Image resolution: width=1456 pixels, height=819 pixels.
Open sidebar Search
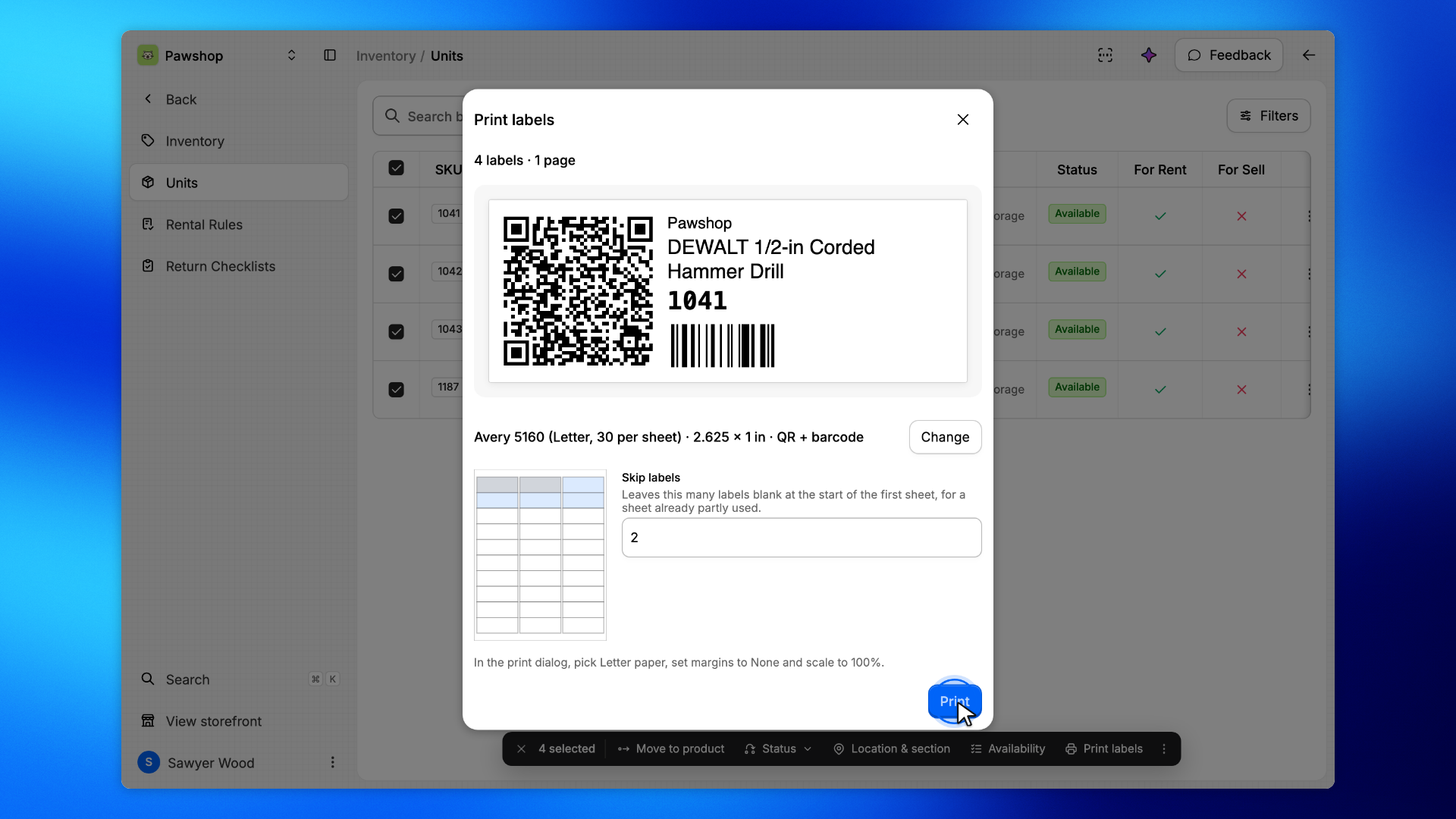239,679
